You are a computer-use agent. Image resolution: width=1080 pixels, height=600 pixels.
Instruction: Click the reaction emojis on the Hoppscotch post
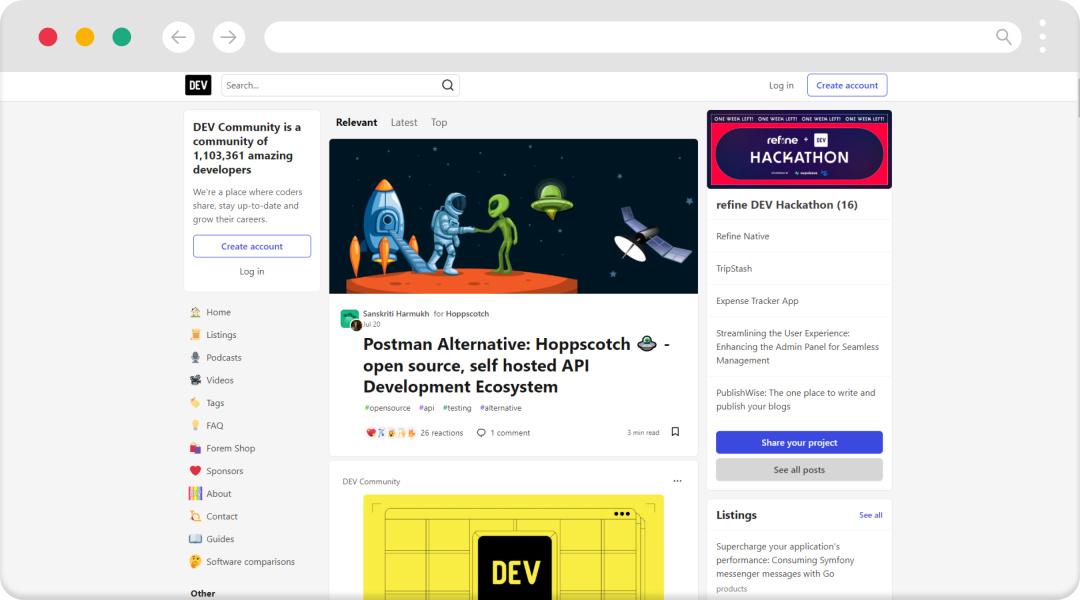[391, 433]
